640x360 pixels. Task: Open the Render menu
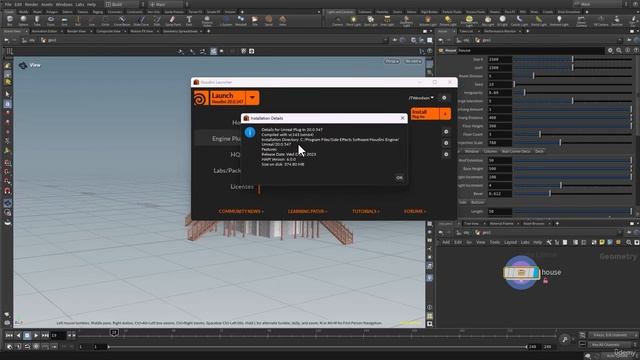(x=31, y=4)
